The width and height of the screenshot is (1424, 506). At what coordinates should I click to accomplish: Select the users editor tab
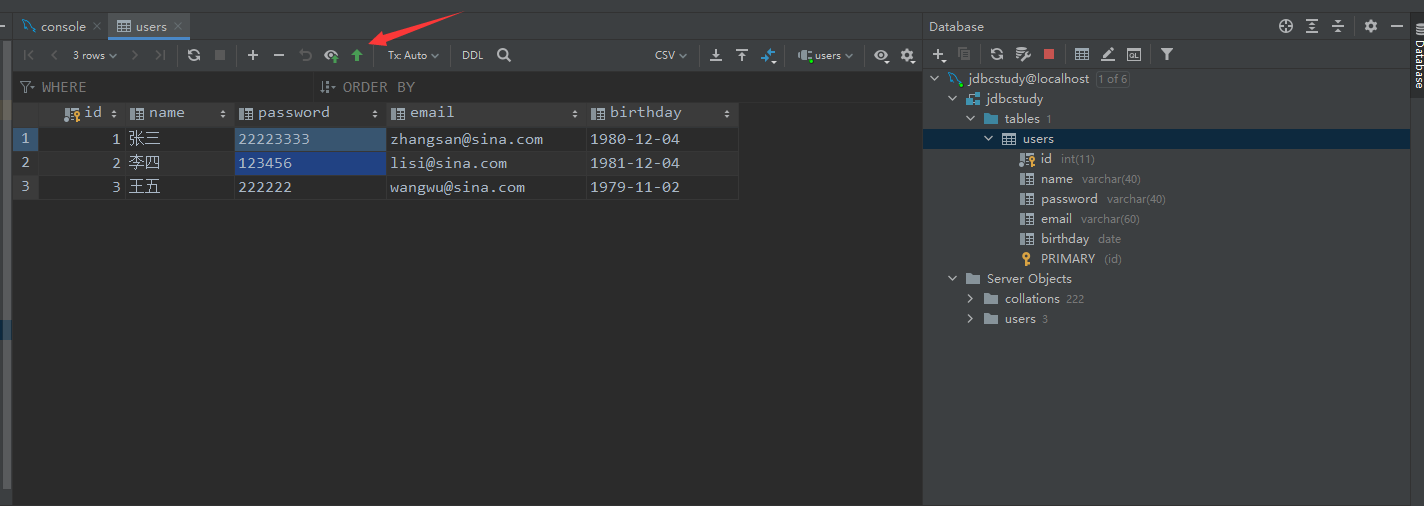click(x=150, y=27)
